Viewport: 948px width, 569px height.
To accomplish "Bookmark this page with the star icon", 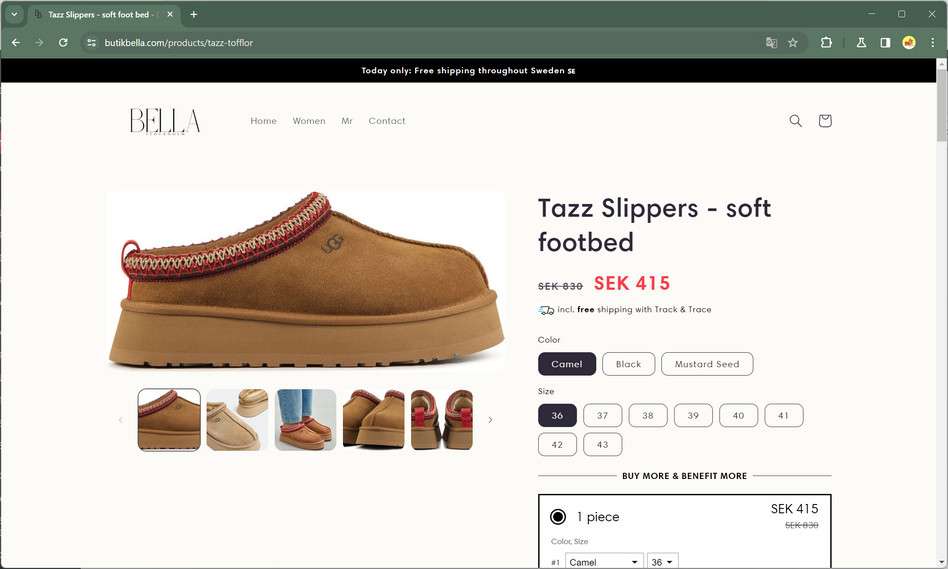I will pos(793,43).
